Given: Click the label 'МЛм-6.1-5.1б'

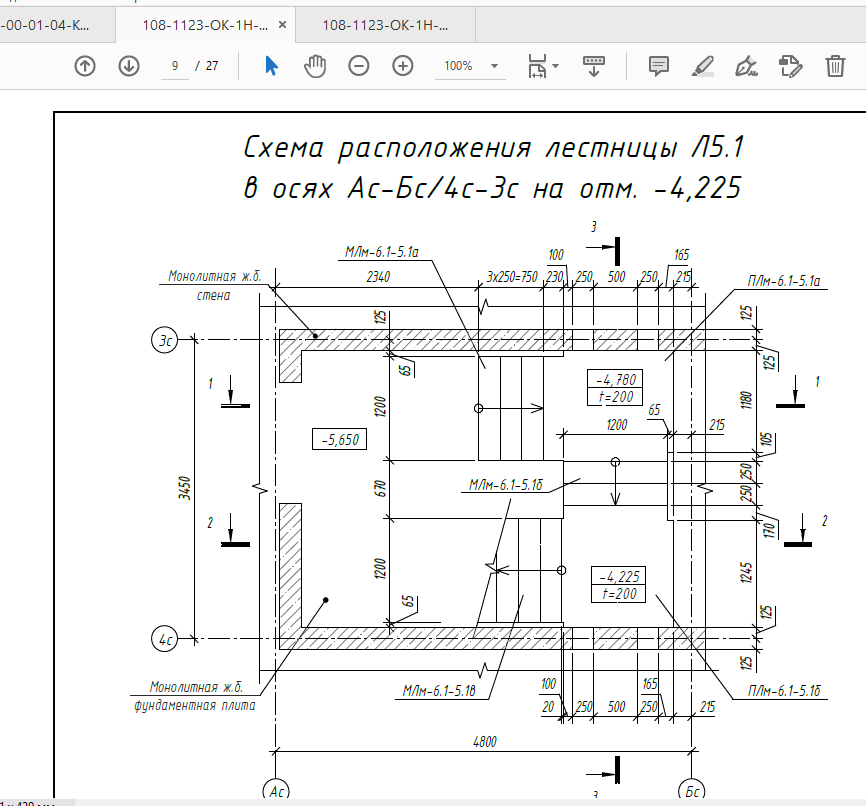Looking at the screenshot, I should [x=505, y=484].
